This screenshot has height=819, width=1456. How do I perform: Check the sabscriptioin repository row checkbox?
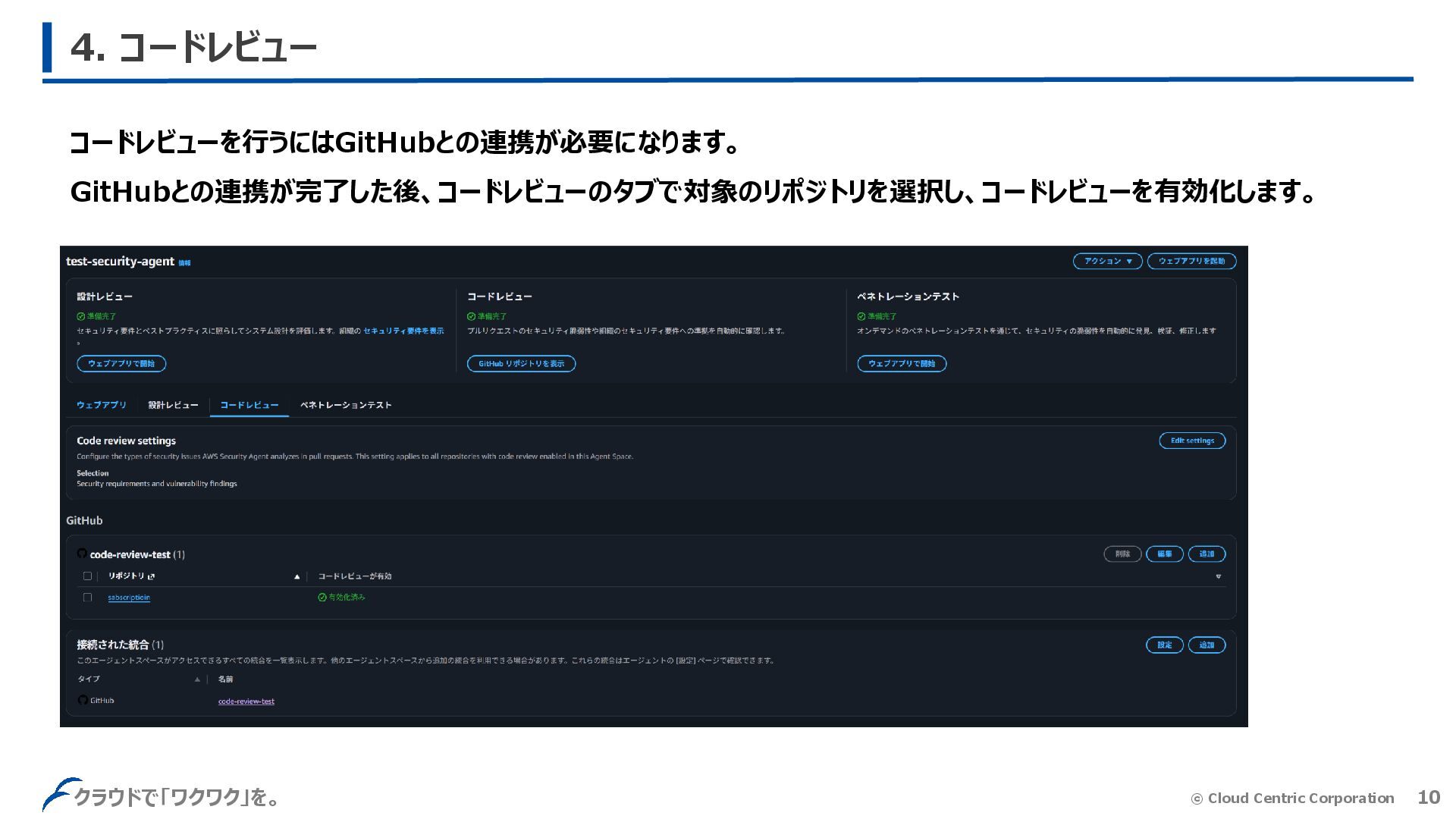coord(87,598)
